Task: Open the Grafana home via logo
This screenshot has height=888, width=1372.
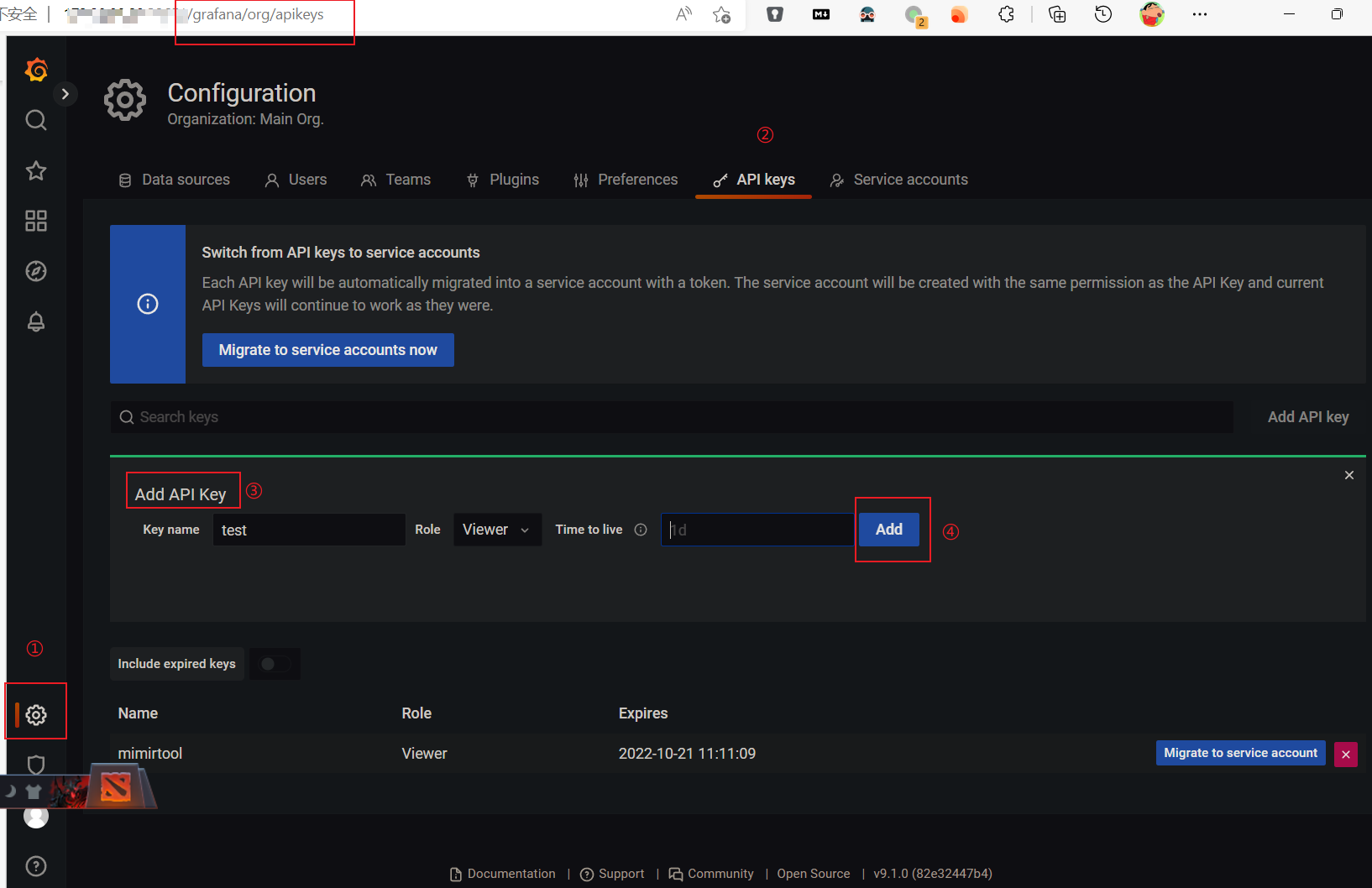Action: point(35,70)
